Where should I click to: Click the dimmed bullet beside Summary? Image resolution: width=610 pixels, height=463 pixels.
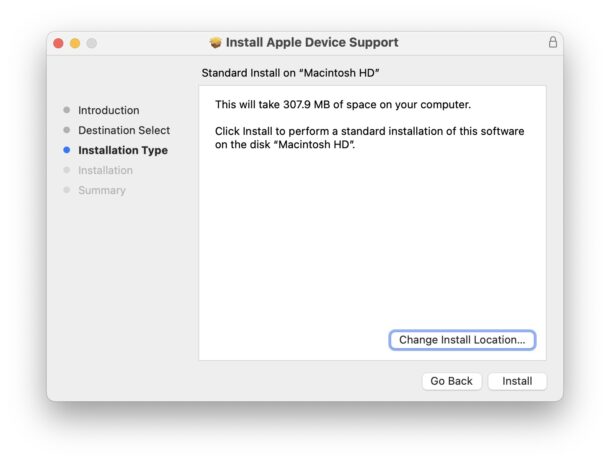(x=66, y=190)
